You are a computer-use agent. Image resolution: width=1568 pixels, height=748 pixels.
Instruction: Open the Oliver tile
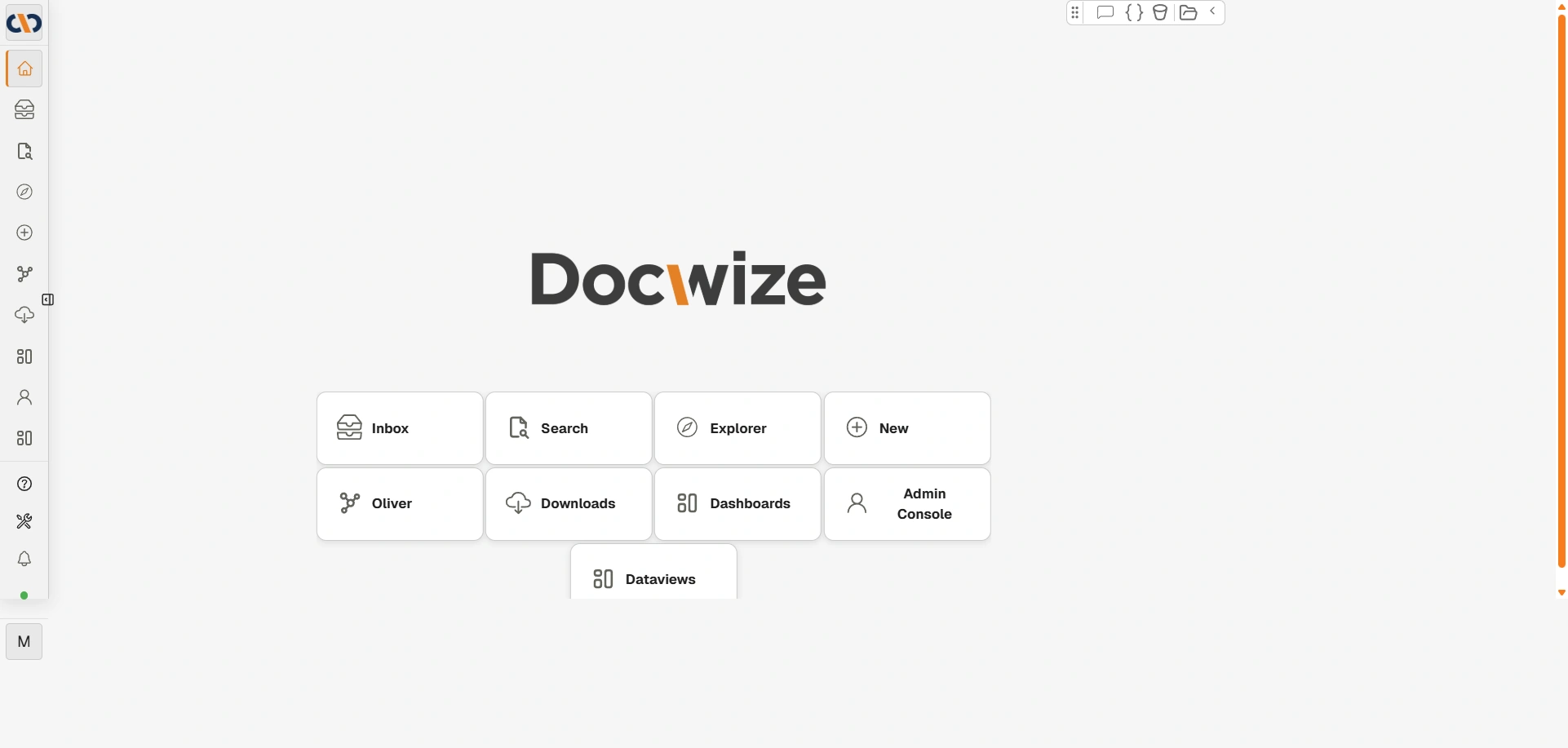point(400,504)
